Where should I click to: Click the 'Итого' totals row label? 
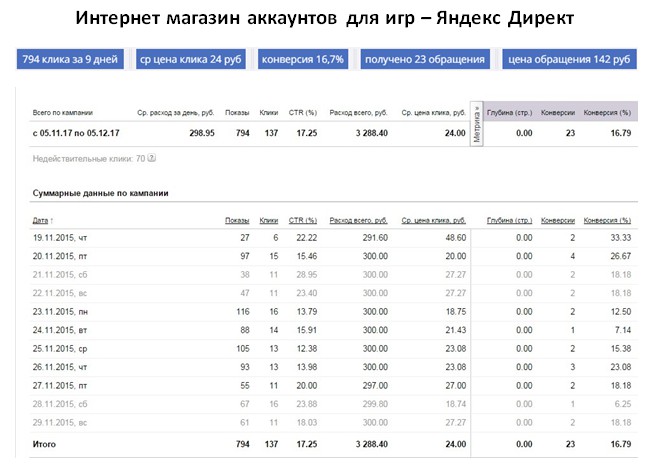click(x=44, y=444)
